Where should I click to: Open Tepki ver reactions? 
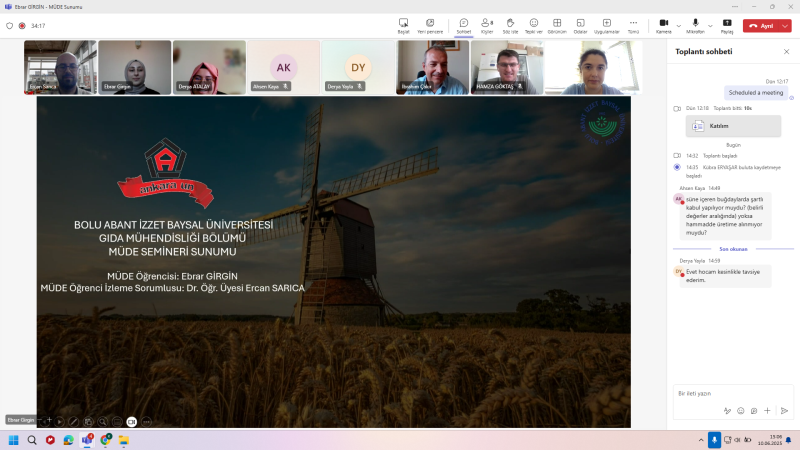tap(534, 26)
